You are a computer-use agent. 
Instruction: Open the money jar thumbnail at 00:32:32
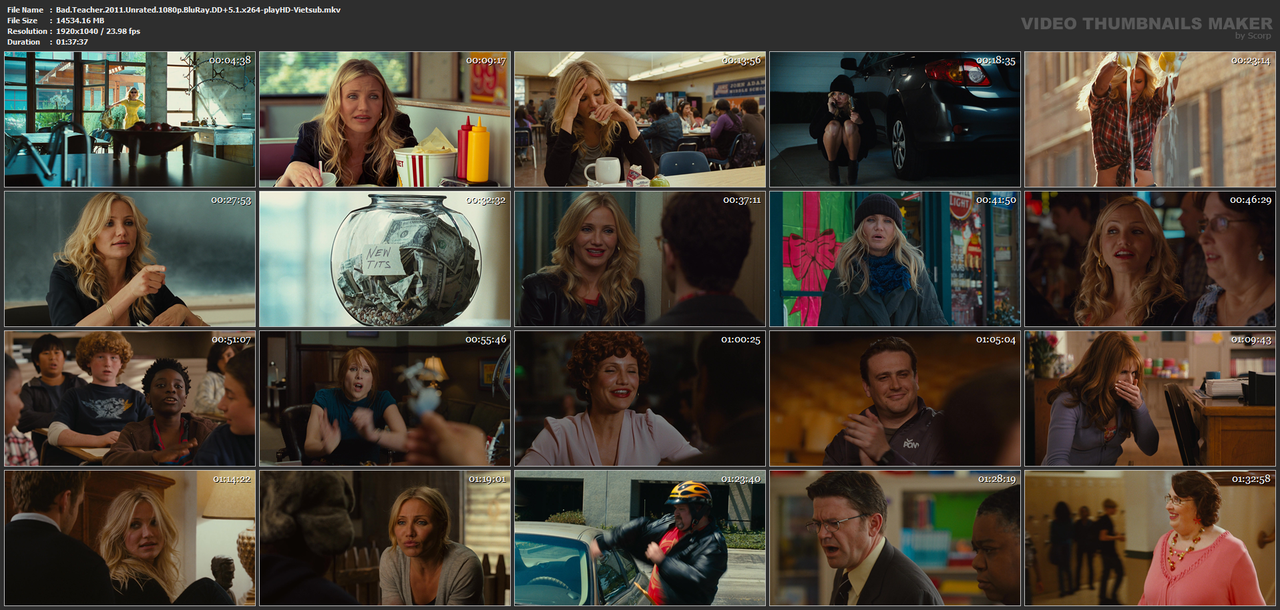pyautogui.click(x=385, y=259)
